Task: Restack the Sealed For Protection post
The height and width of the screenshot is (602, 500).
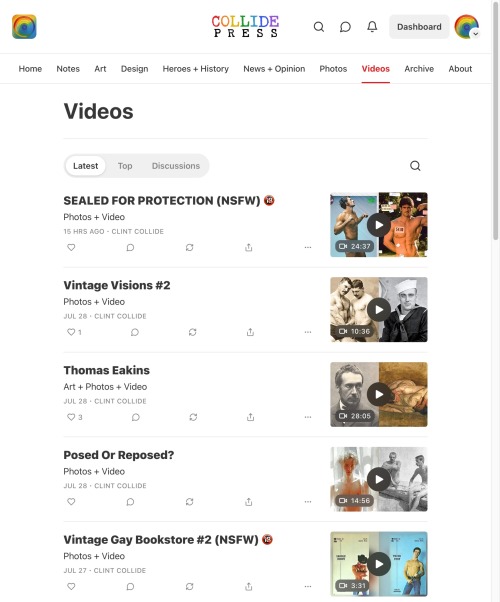Action: coord(189,248)
